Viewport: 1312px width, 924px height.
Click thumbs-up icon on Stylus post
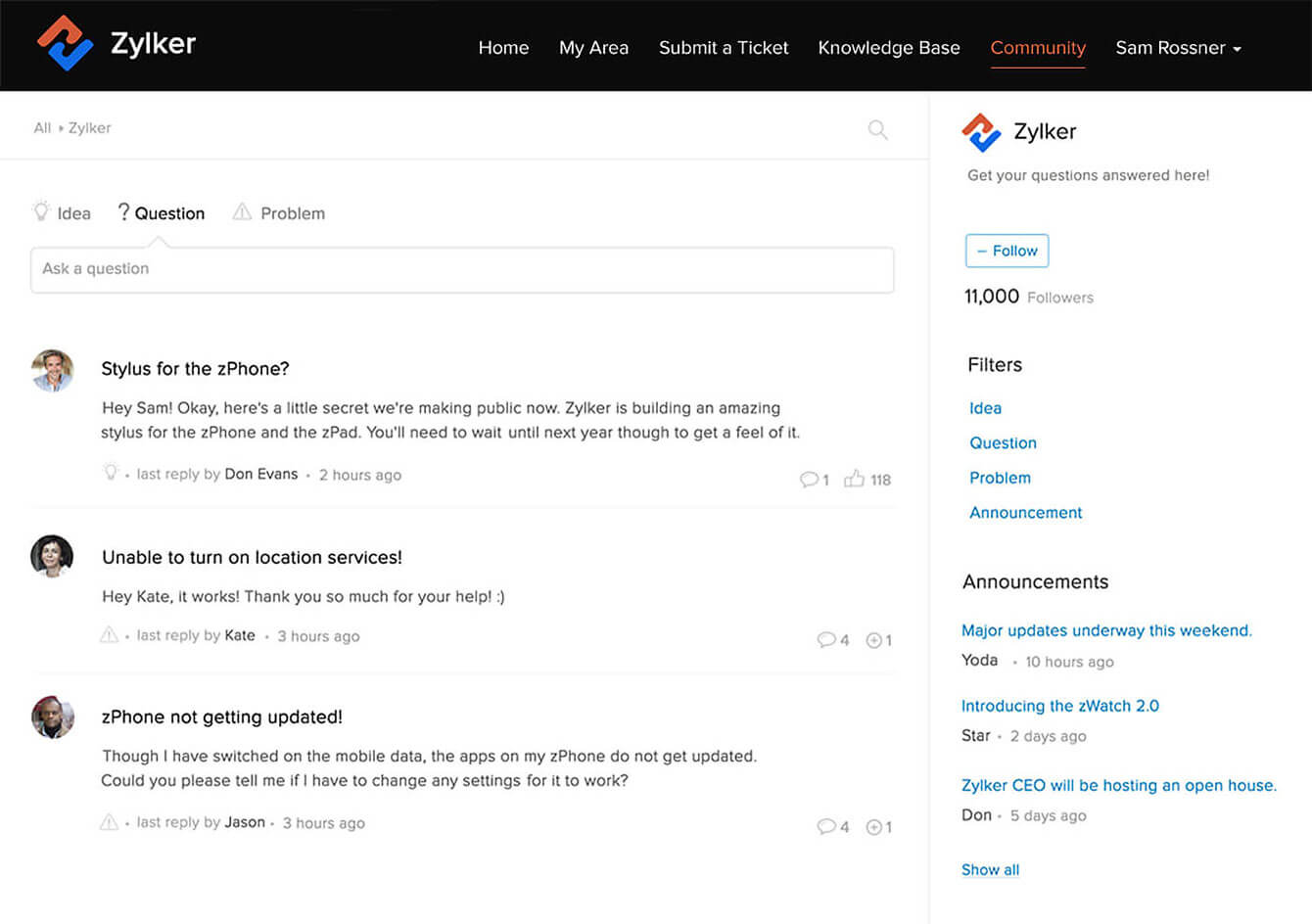coord(854,479)
